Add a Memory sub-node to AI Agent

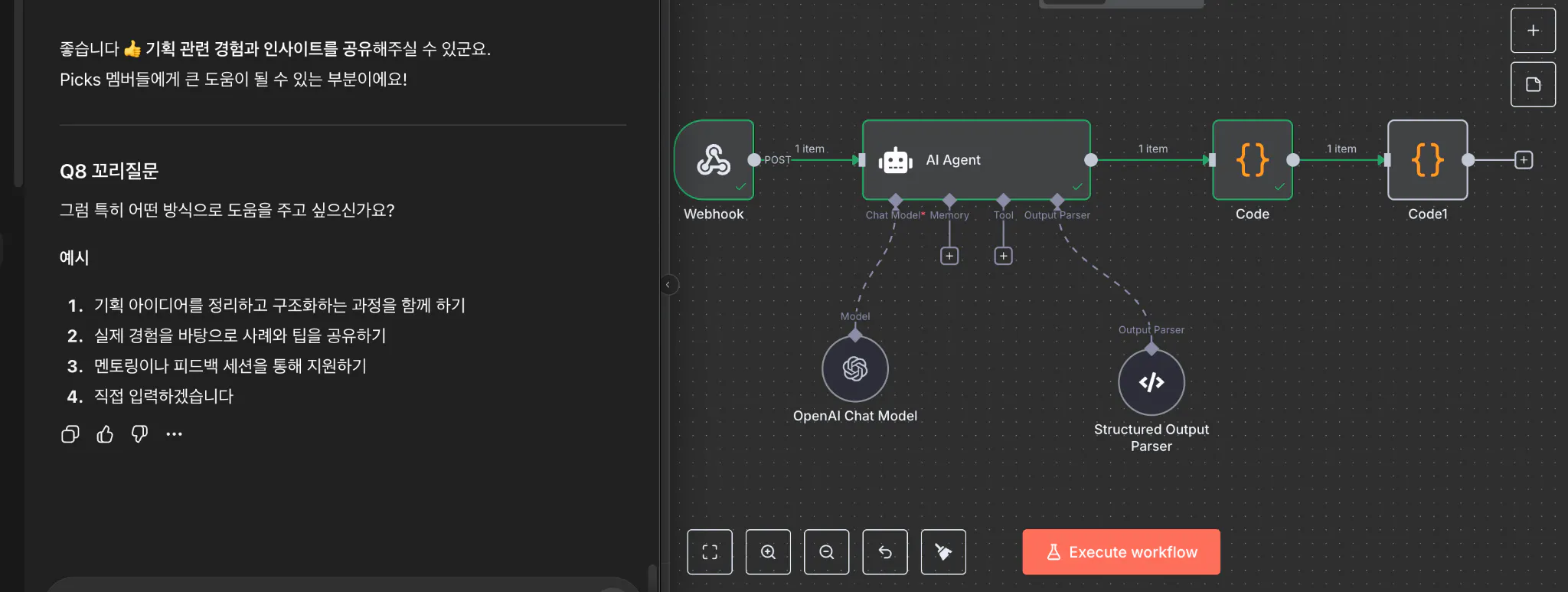[x=949, y=256]
